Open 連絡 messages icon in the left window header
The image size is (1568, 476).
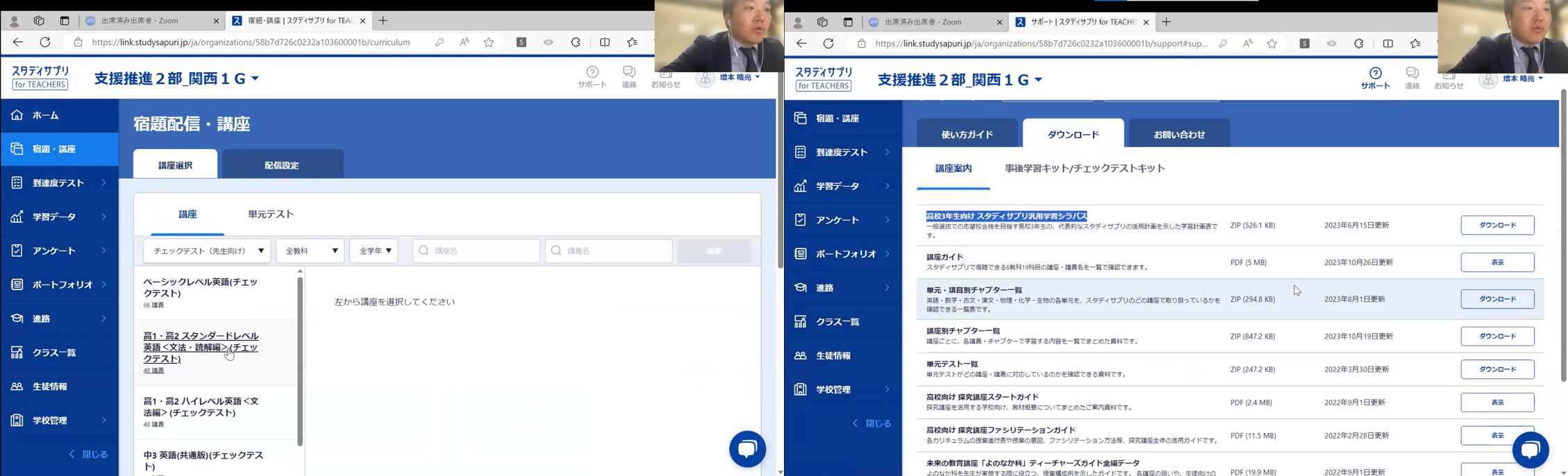[x=629, y=76]
